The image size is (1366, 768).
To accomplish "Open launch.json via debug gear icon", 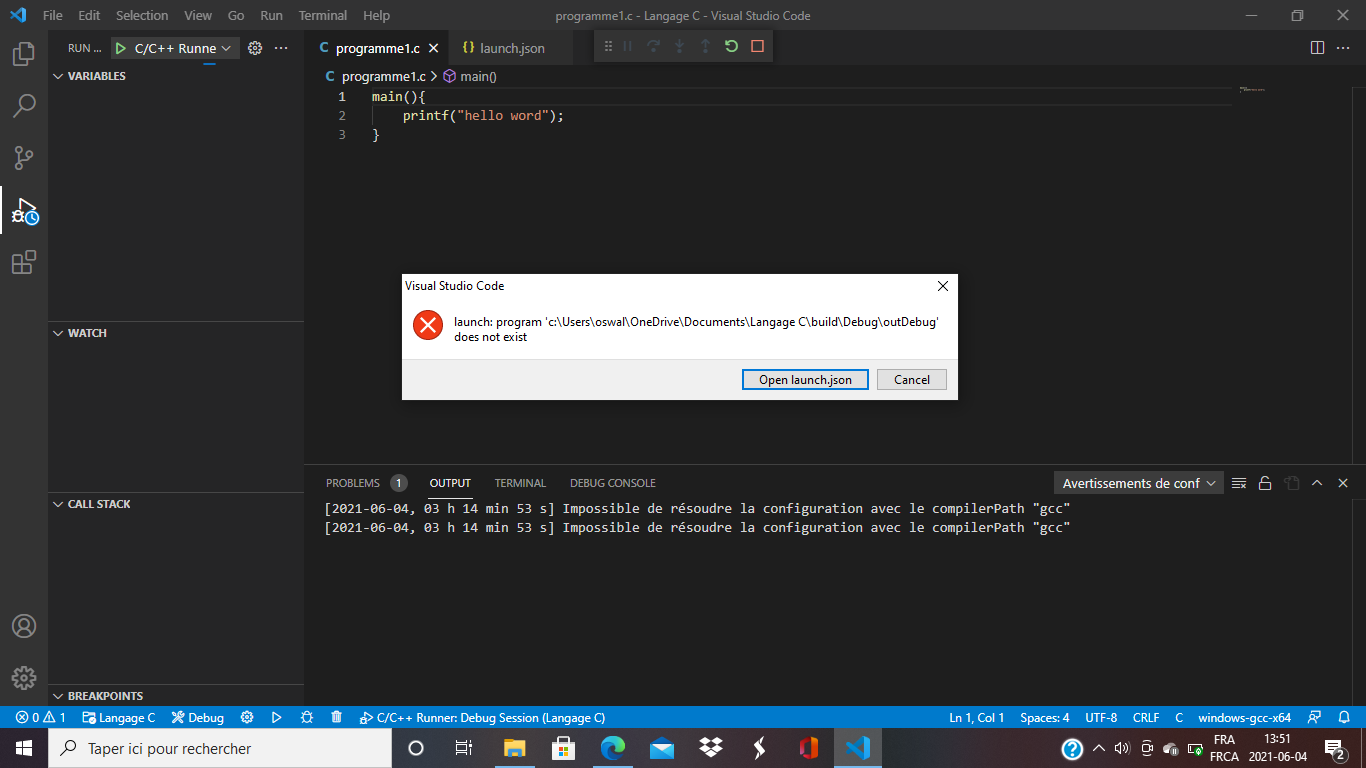I will point(255,48).
